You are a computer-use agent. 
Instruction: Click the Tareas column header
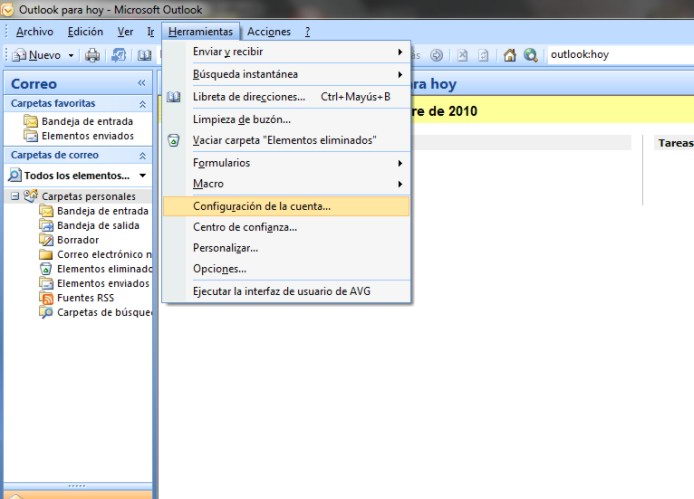pyautogui.click(x=674, y=143)
